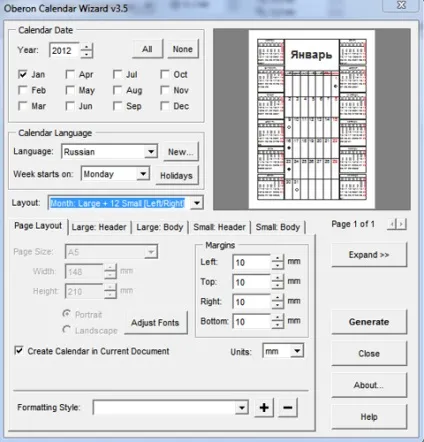Switch to the Large: Header tab
The image size is (424, 442).
[99, 227]
